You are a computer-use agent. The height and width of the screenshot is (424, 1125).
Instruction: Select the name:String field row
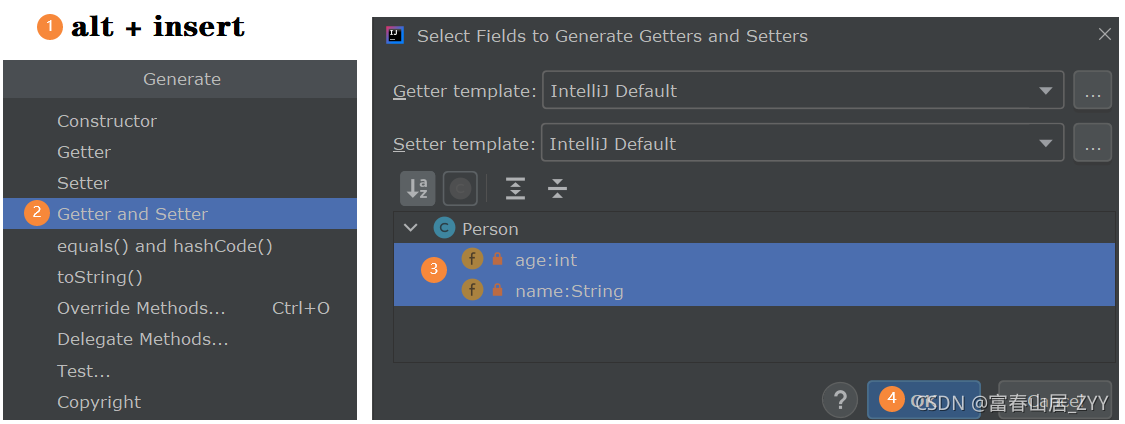coord(754,291)
